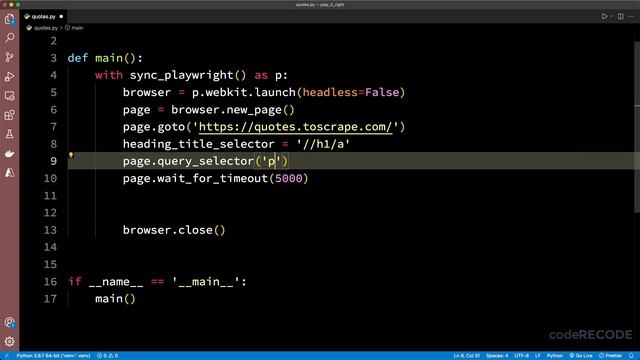640x360 pixels.
Task: Split the editor to the right
Action: coord(620,16)
